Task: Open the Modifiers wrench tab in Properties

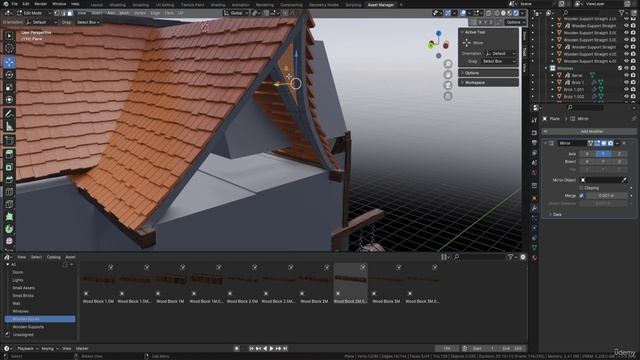Action: [x=534, y=209]
